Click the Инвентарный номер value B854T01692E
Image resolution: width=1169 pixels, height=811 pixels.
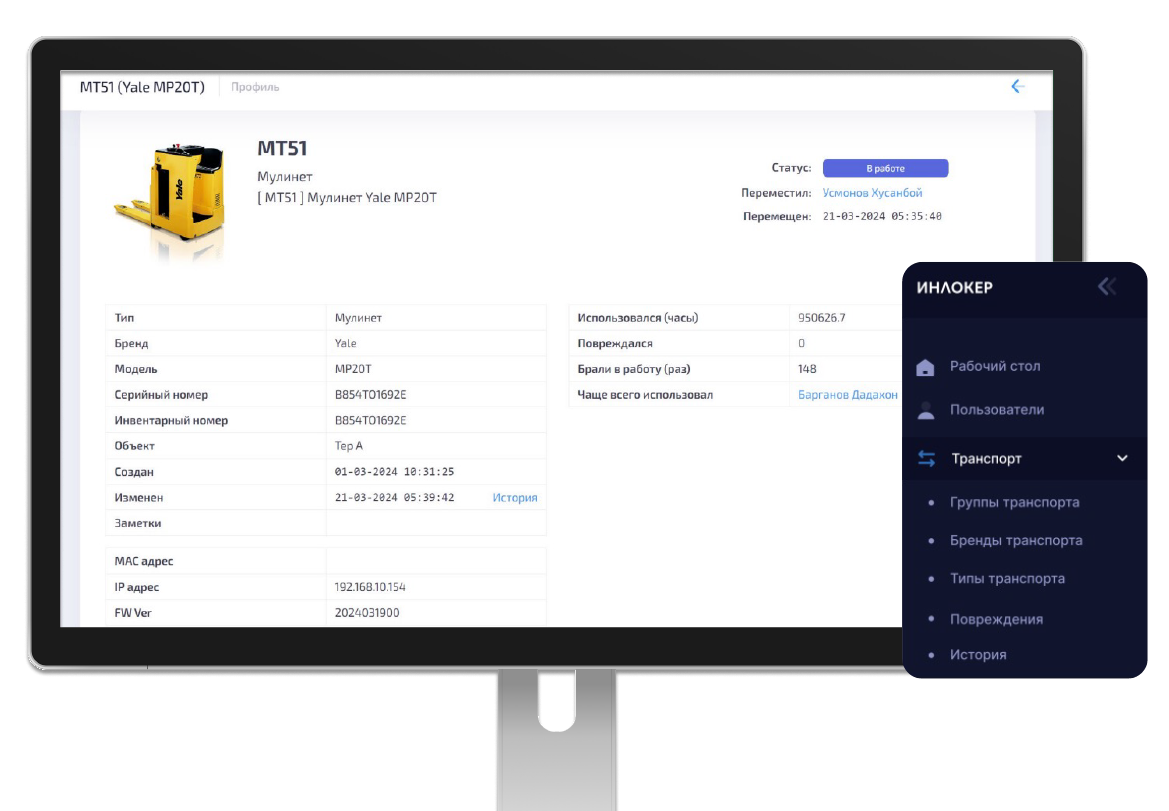[370, 420]
